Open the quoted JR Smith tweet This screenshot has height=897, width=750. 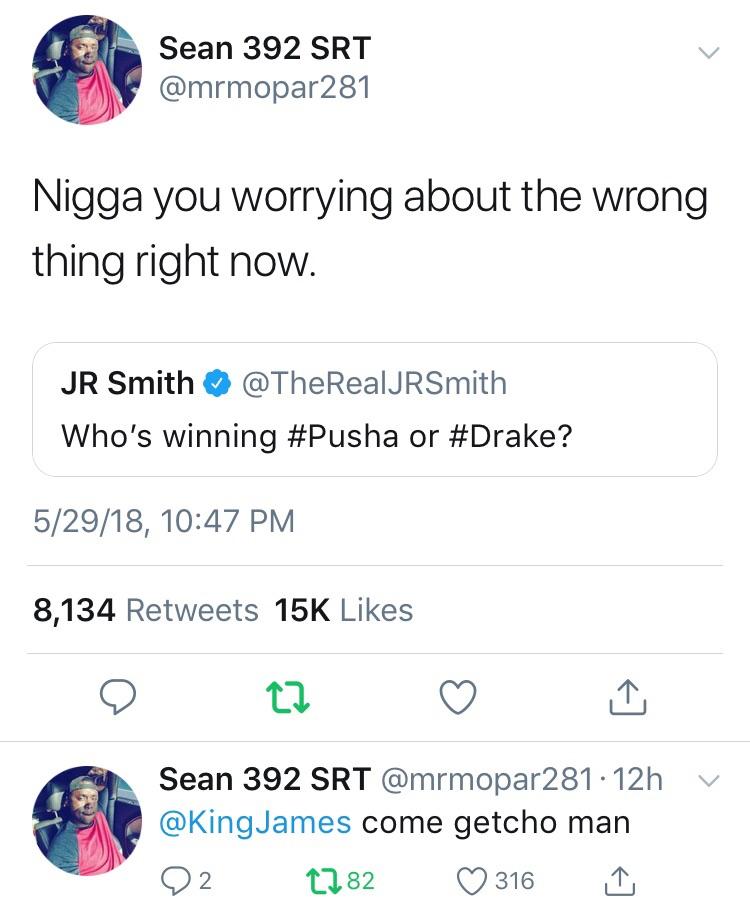tap(375, 409)
